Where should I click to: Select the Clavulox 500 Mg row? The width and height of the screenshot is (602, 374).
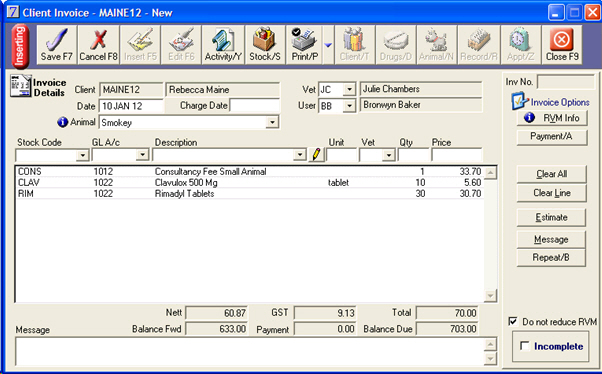coord(250,182)
